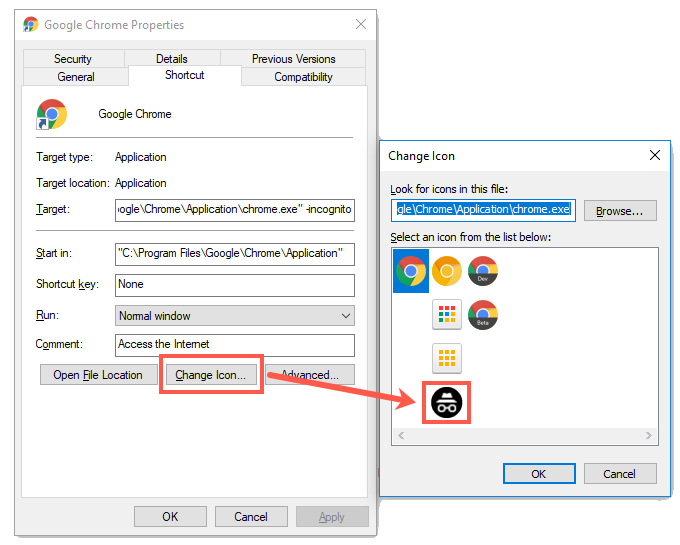The image size is (680, 545).
Task: Click the Target path field
Action: [x=235, y=210]
